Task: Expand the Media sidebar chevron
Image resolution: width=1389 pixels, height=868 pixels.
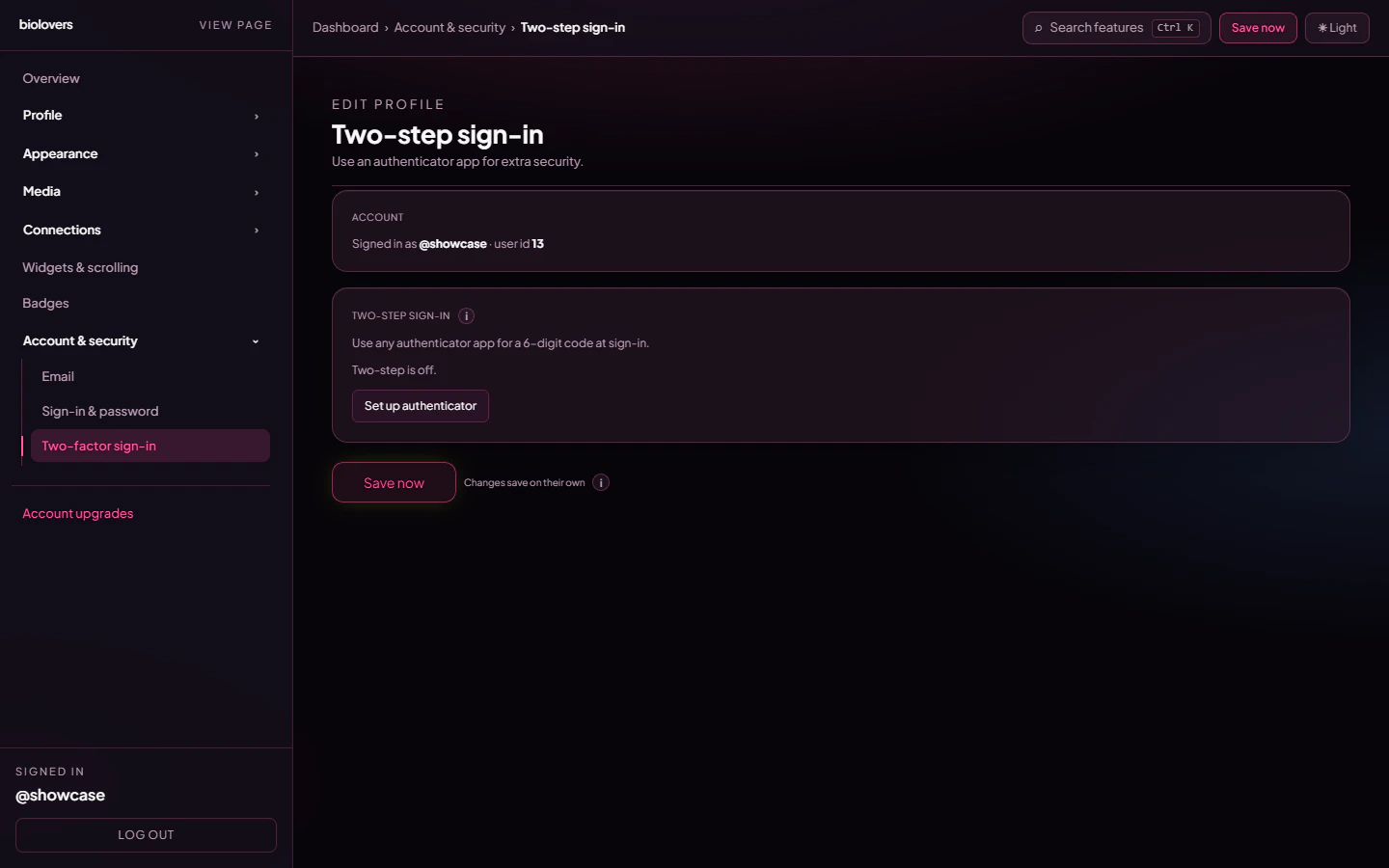Action: coord(256,192)
